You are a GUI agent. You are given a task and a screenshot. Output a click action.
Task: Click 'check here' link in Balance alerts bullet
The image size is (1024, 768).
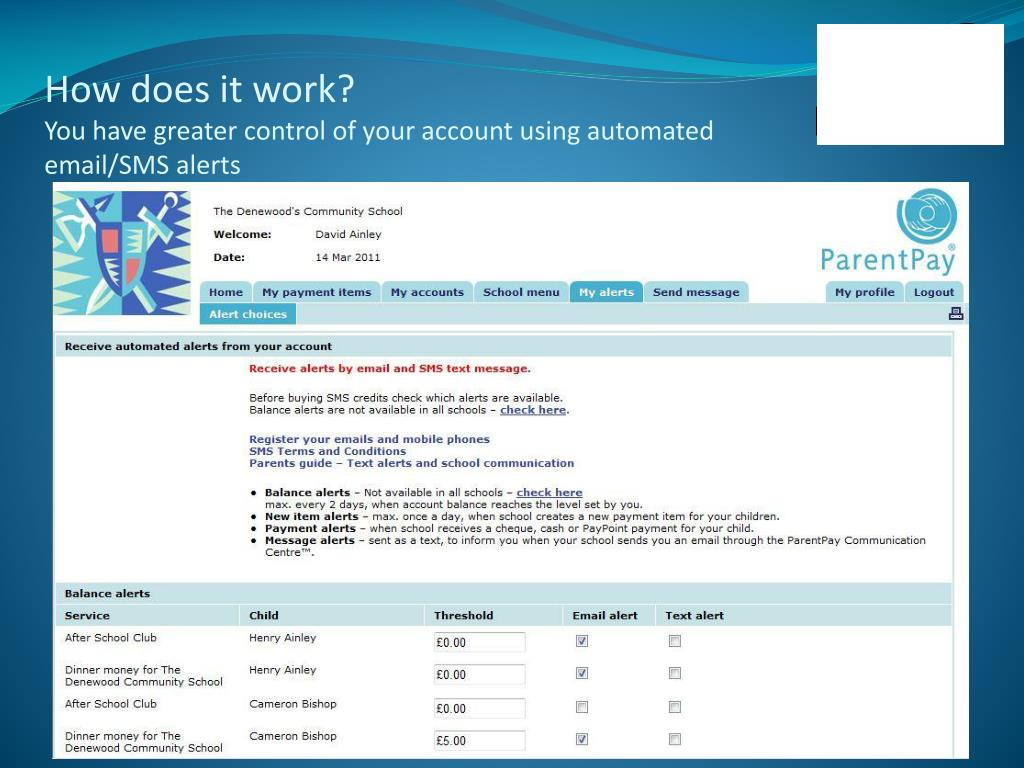(x=549, y=492)
